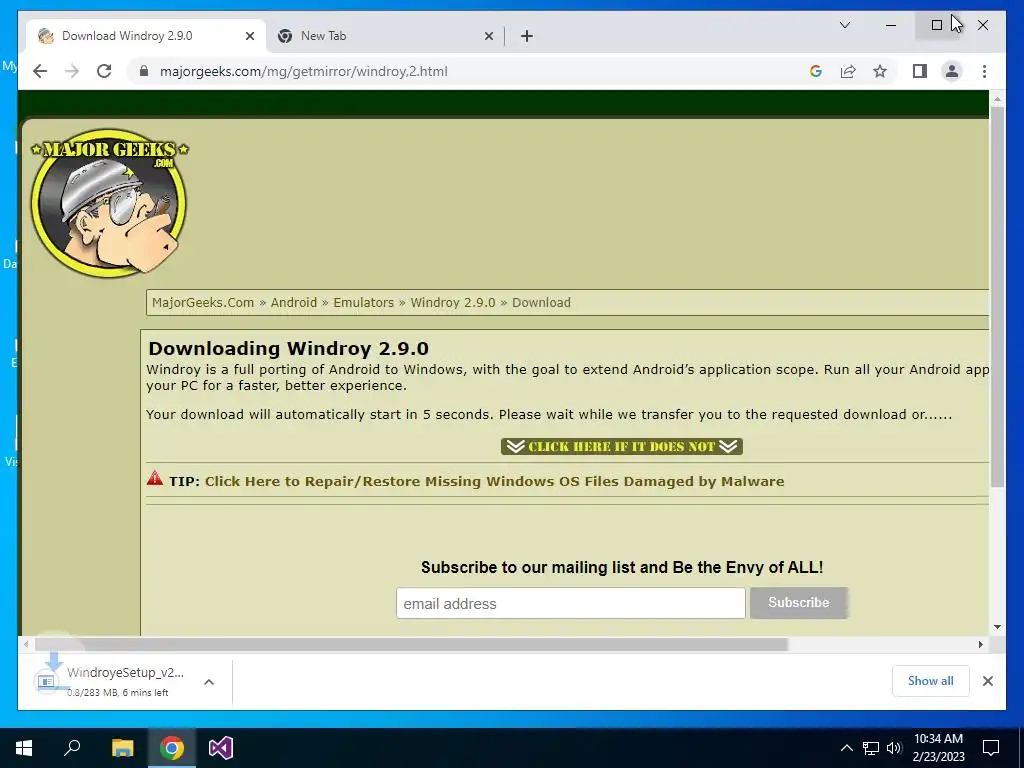
Task: Click the 'Click here if it does not' button
Action: point(622,447)
